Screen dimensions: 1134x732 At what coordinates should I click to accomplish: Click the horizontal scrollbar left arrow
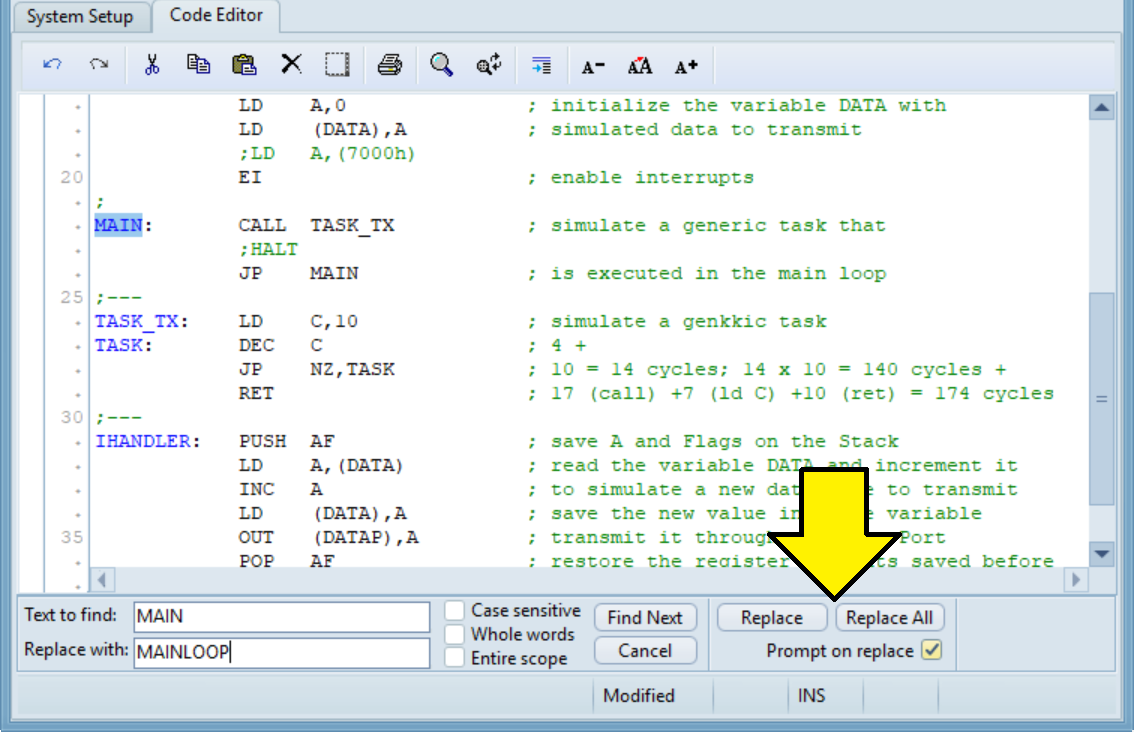(102, 580)
